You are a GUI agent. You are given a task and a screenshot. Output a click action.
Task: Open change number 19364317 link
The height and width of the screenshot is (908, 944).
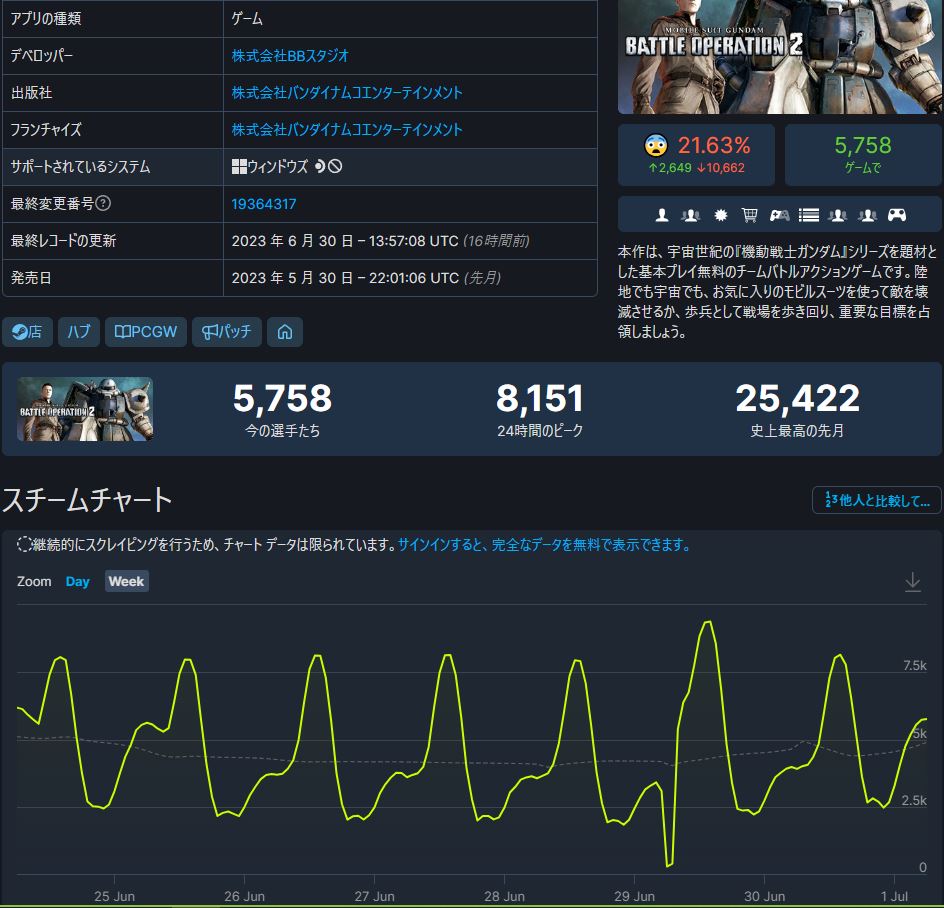tap(264, 204)
